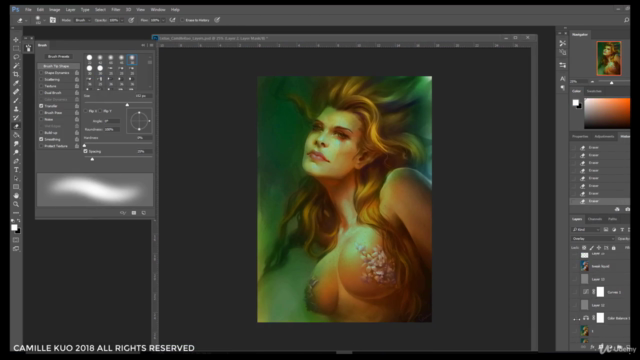This screenshot has height=360, width=640.
Task: Select the Path Selection tool
Action: (16, 178)
